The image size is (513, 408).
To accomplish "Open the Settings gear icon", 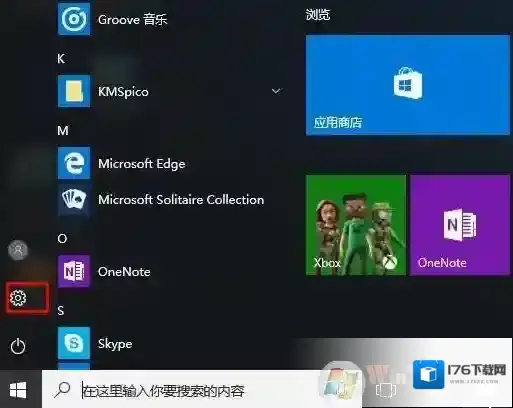I will 18,298.
